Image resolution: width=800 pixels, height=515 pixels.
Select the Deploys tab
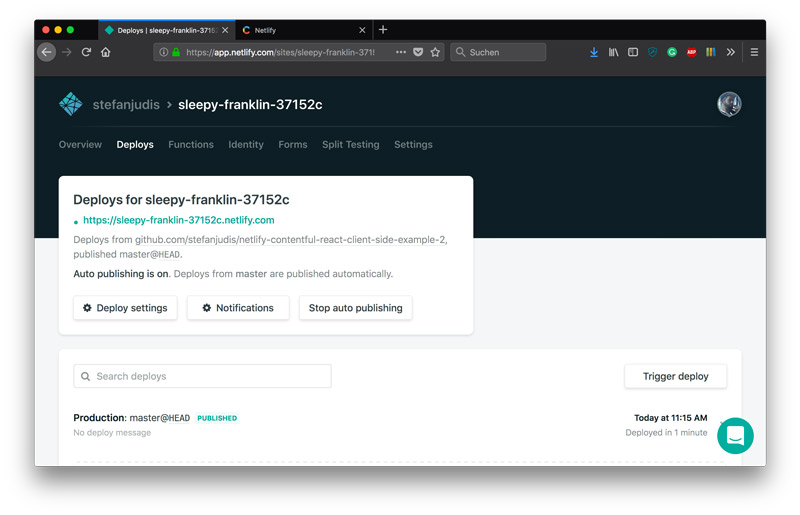tap(135, 144)
